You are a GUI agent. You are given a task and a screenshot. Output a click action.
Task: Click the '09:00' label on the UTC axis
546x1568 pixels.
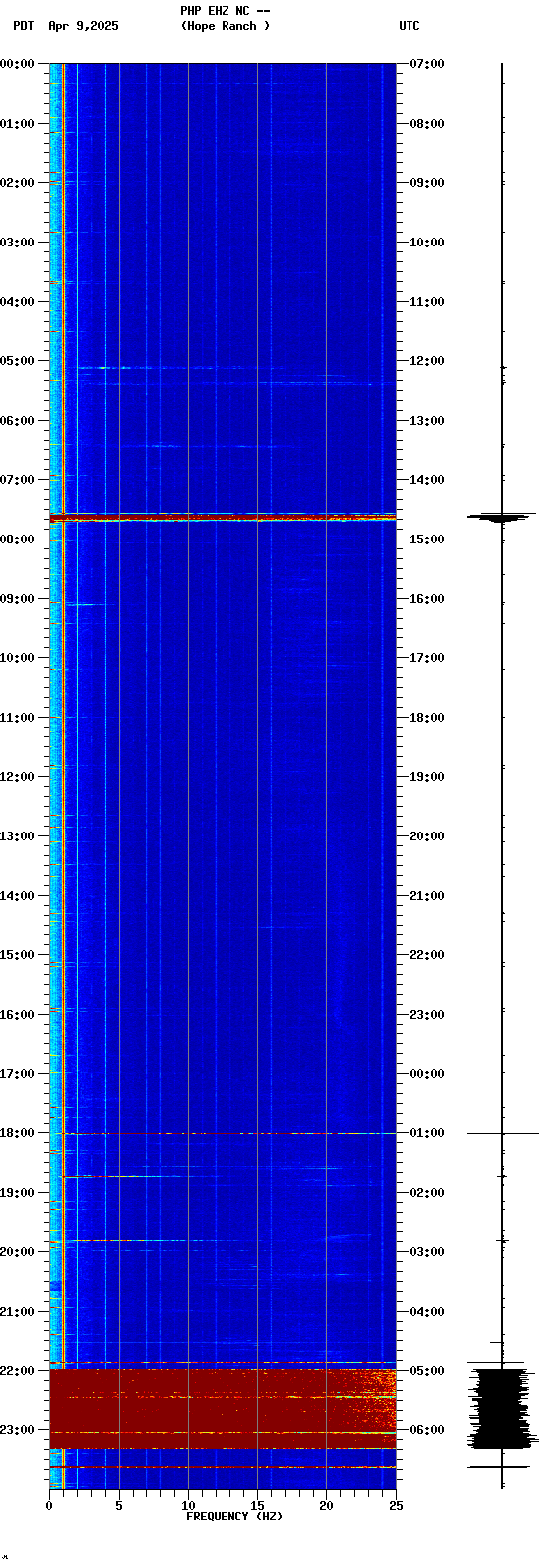pyautogui.click(x=427, y=183)
